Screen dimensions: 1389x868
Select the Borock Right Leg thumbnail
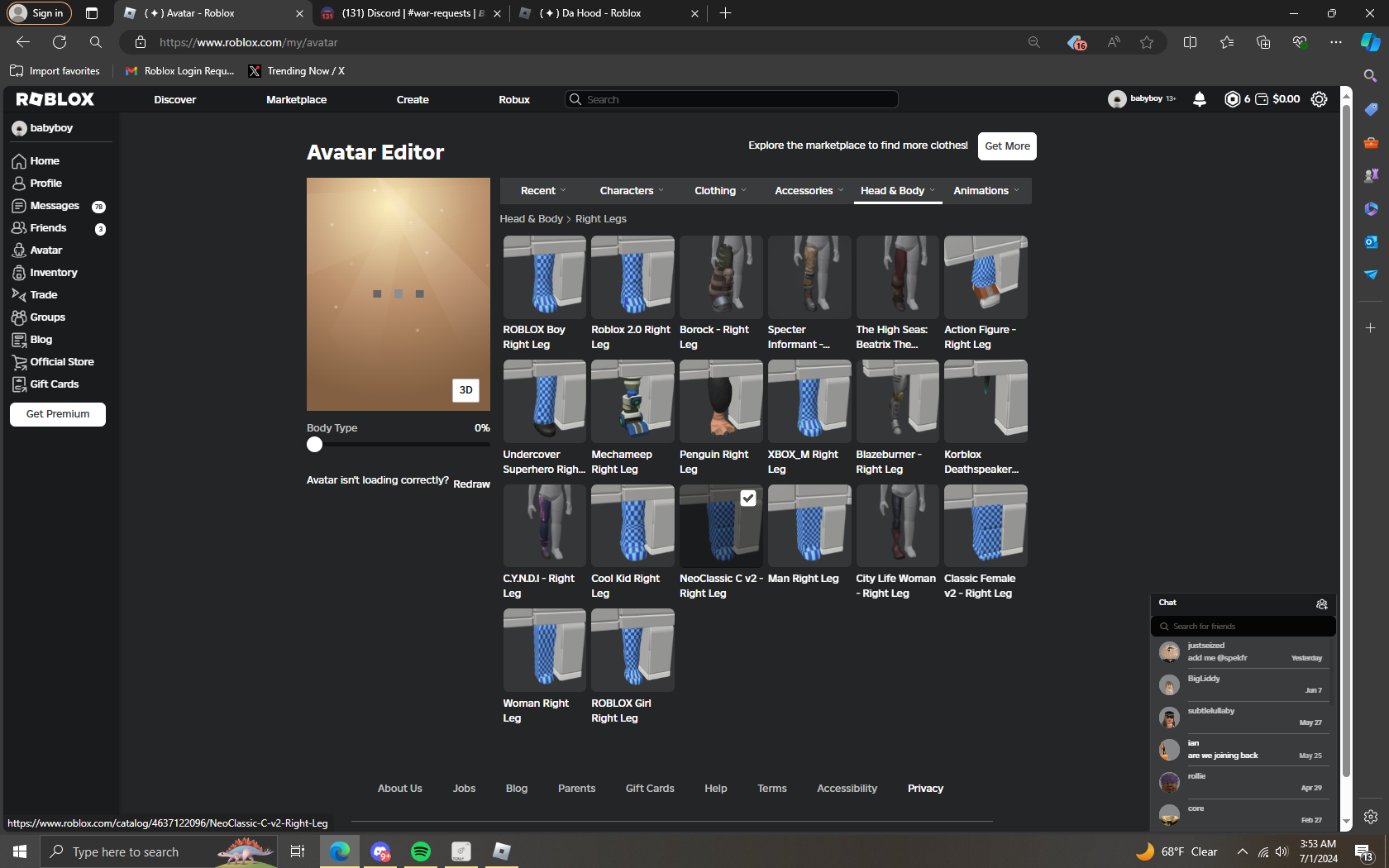click(x=721, y=277)
